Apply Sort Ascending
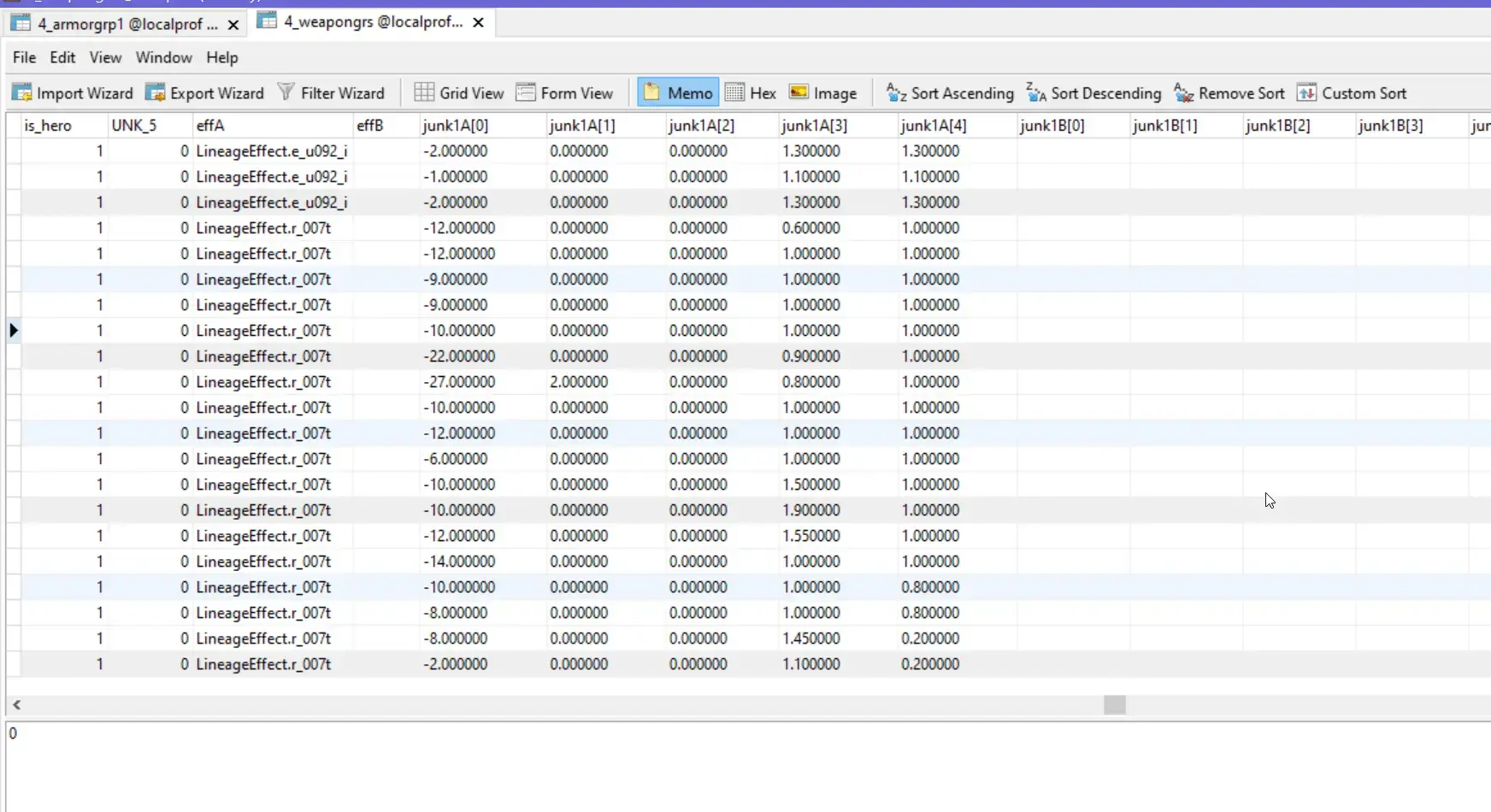The height and width of the screenshot is (812, 1491). [950, 93]
